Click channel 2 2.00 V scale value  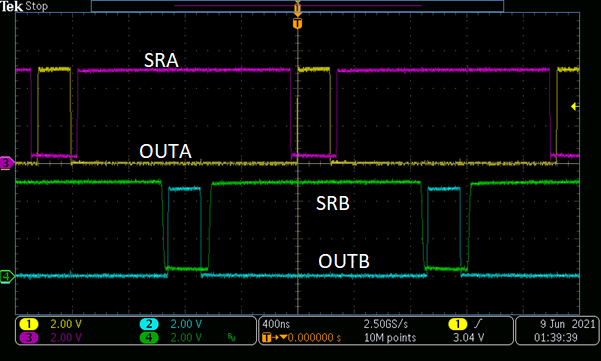tap(186, 324)
